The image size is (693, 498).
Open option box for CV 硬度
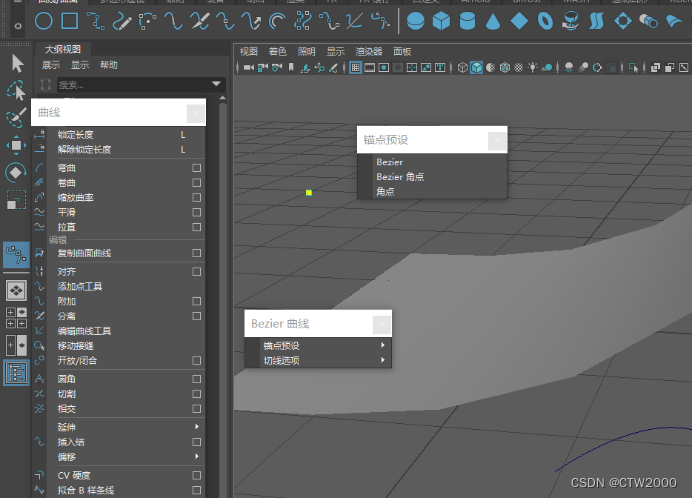click(x=197, y=475)
